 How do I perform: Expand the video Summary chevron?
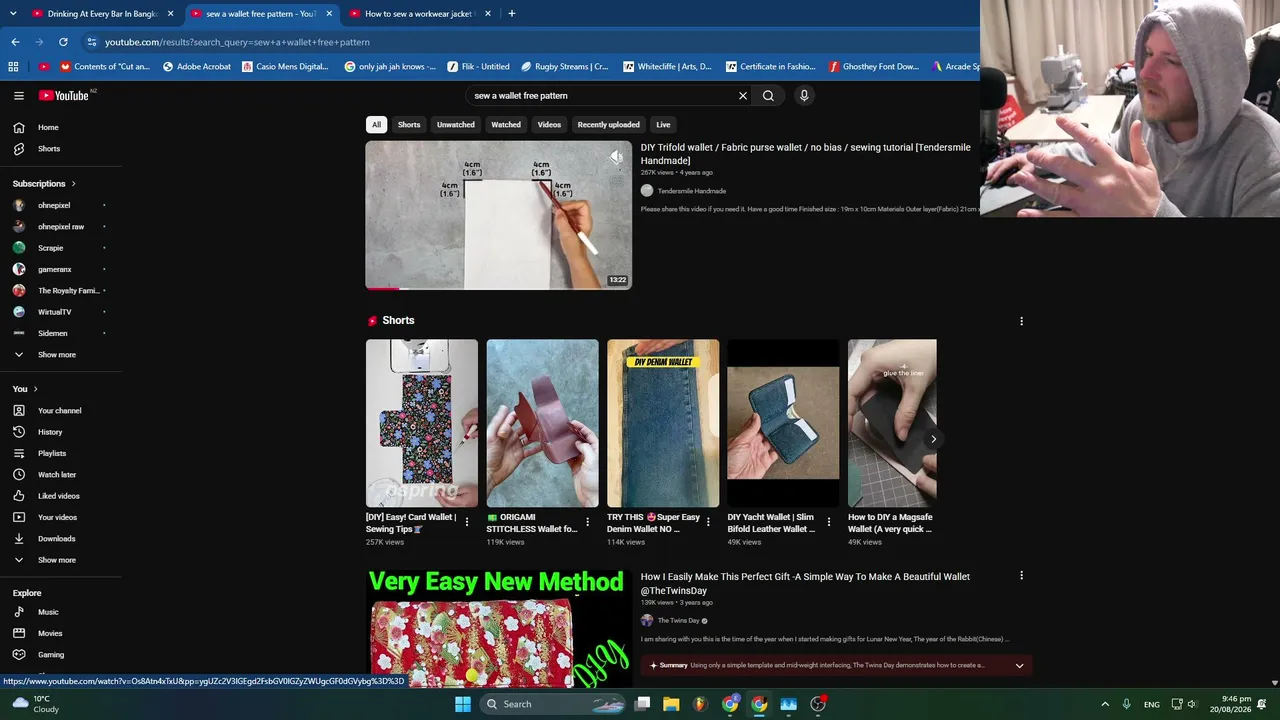click(1019, 666)
